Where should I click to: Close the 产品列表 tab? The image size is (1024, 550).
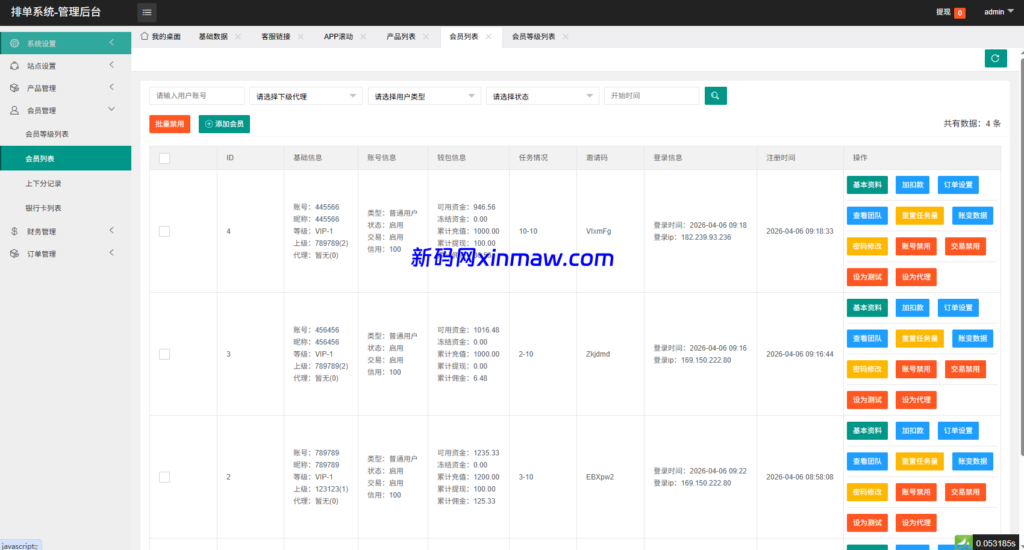pyautogui.click(x=426, y=37)
